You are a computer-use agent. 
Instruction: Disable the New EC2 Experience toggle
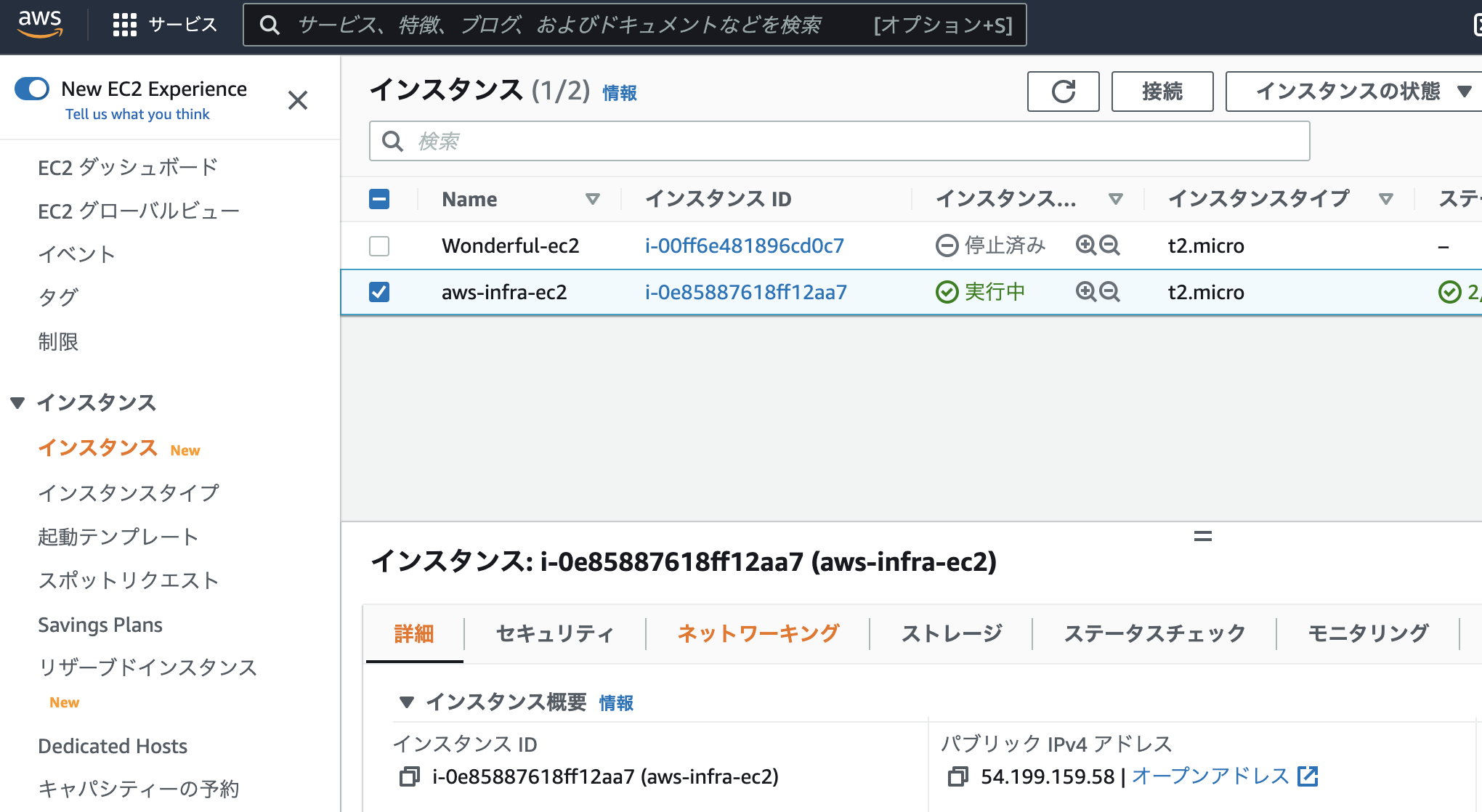click(32, 89)
